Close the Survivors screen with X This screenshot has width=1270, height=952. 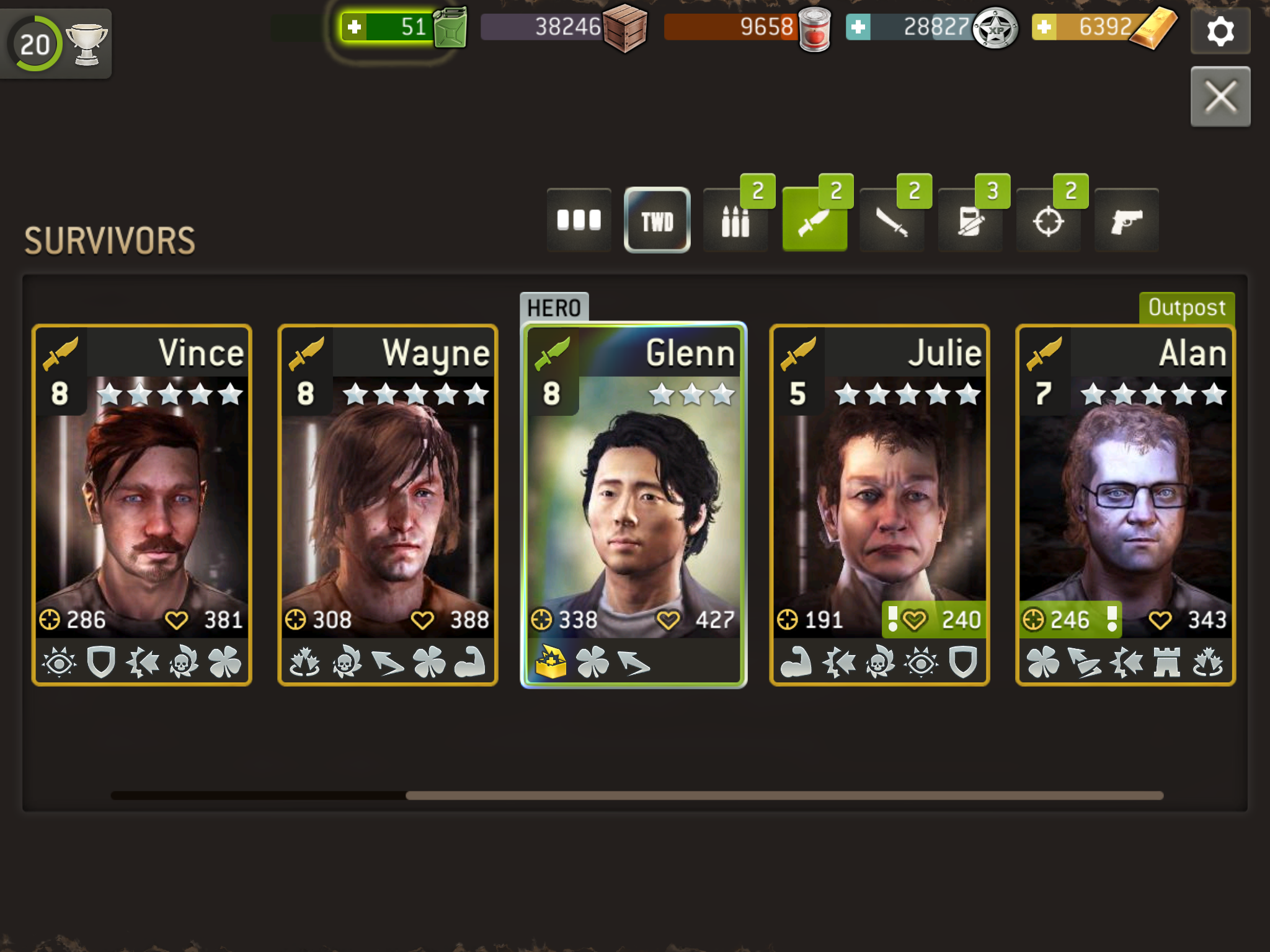pos(1220,97)
